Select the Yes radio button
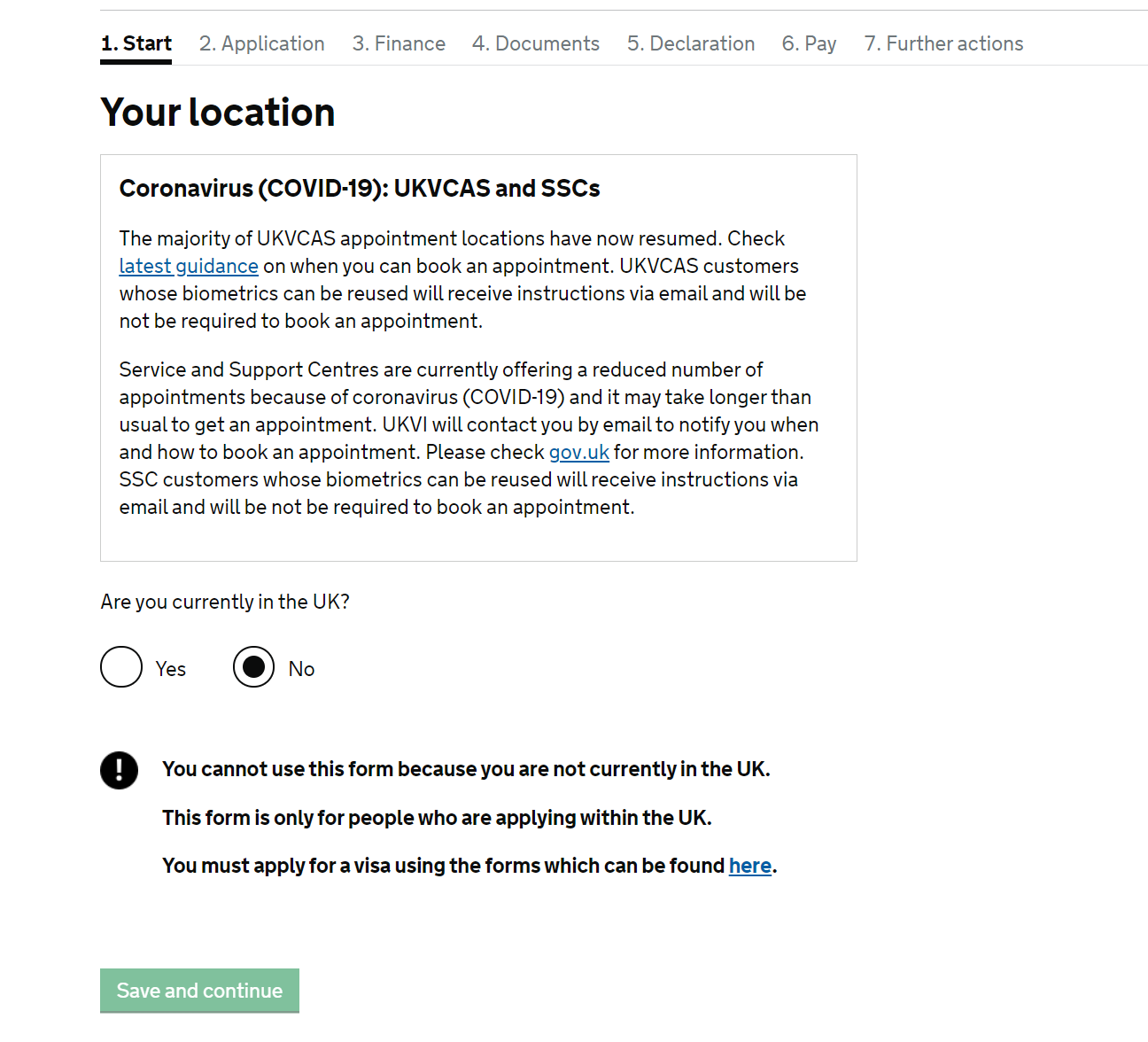 [x=121, y=667]
